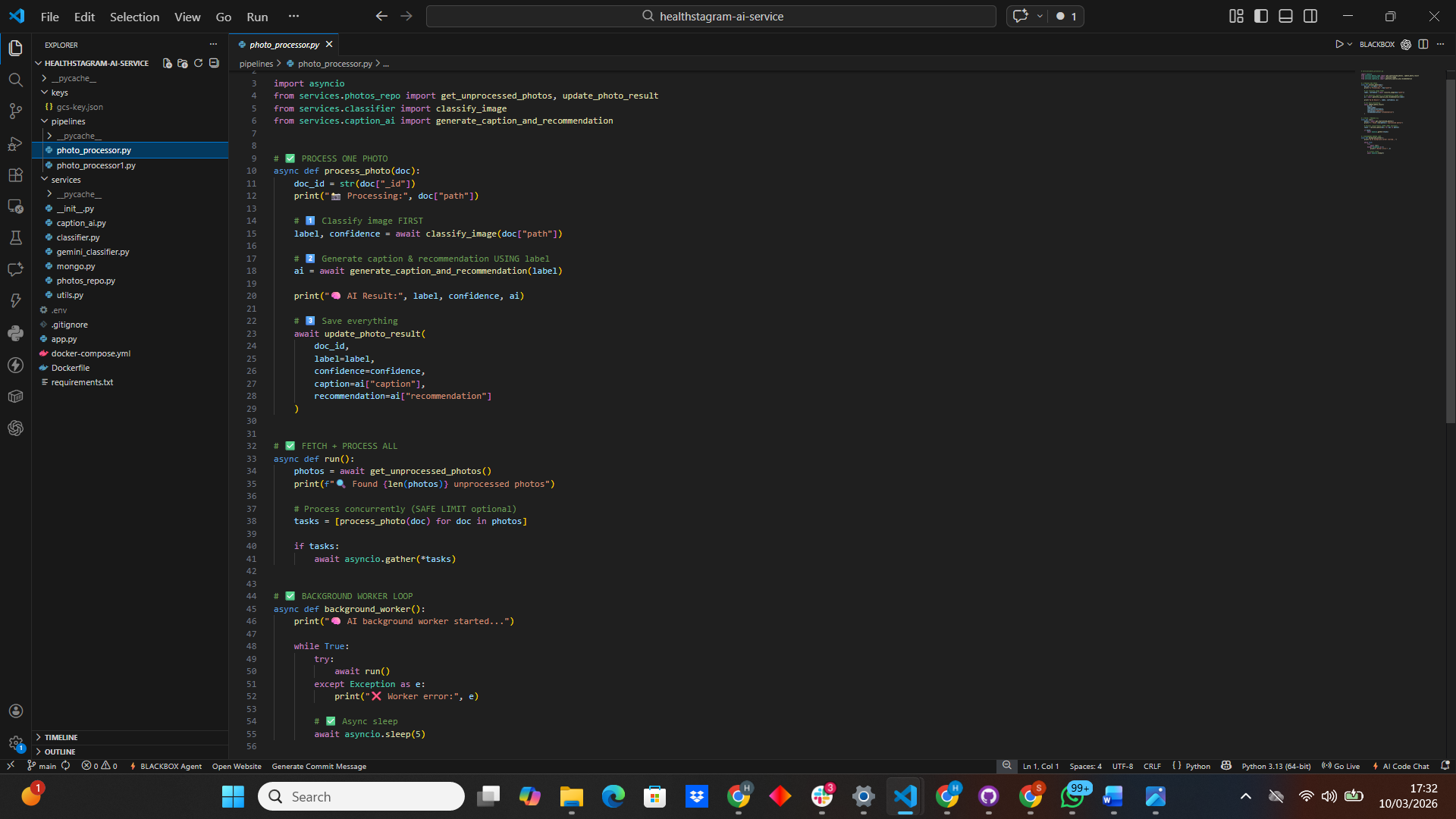Open the Extensions view
This screenshot has width=1456, height=819.
[x=15, y=175]
